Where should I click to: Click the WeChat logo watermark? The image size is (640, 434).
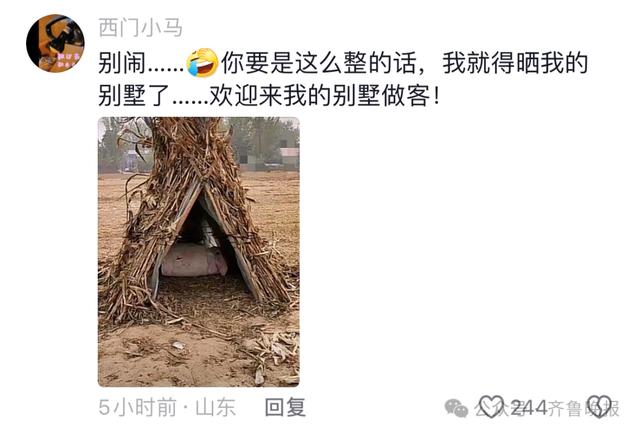point(456,408)
